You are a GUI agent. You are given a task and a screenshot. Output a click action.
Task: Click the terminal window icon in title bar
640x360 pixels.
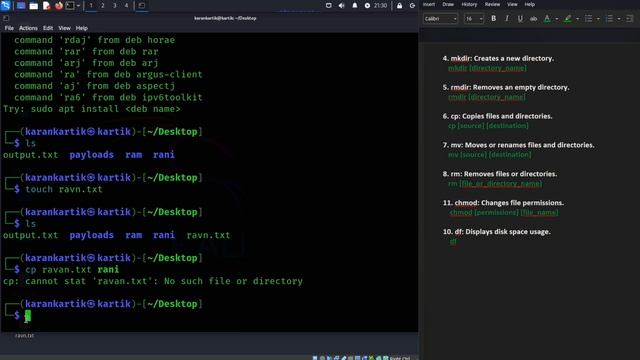(x=6, y=18)
